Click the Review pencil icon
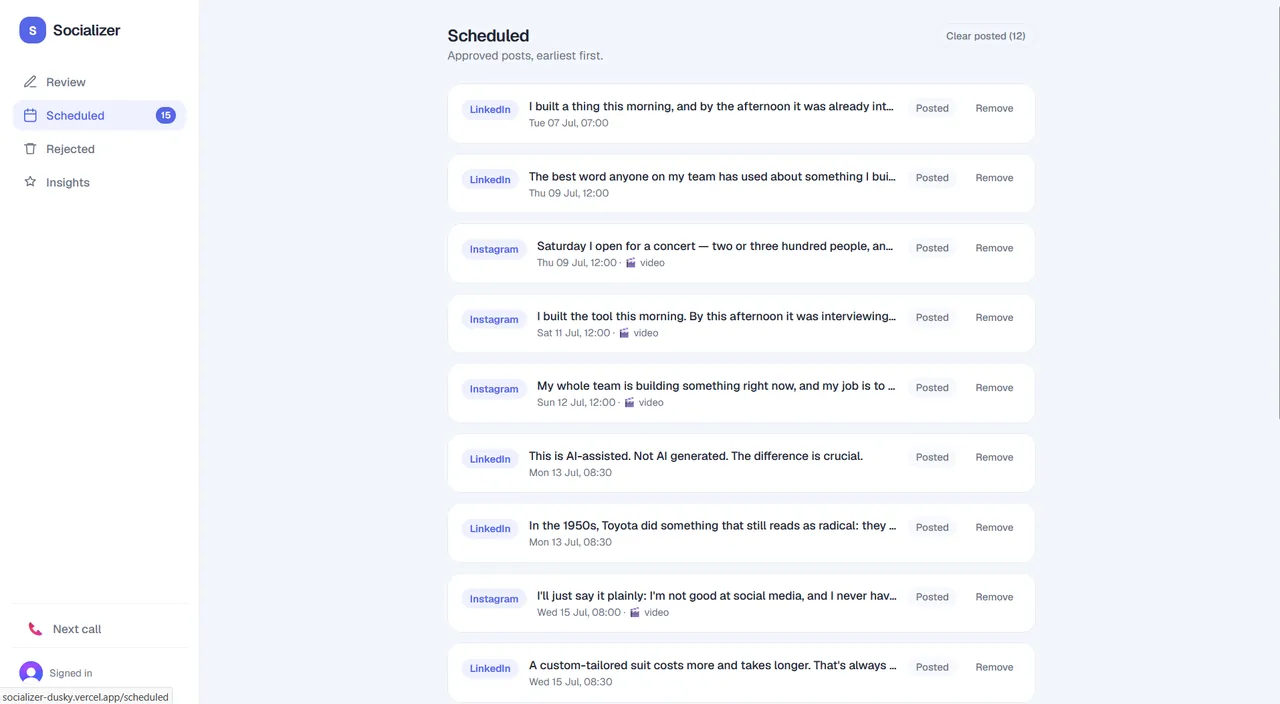 [30, 82]
